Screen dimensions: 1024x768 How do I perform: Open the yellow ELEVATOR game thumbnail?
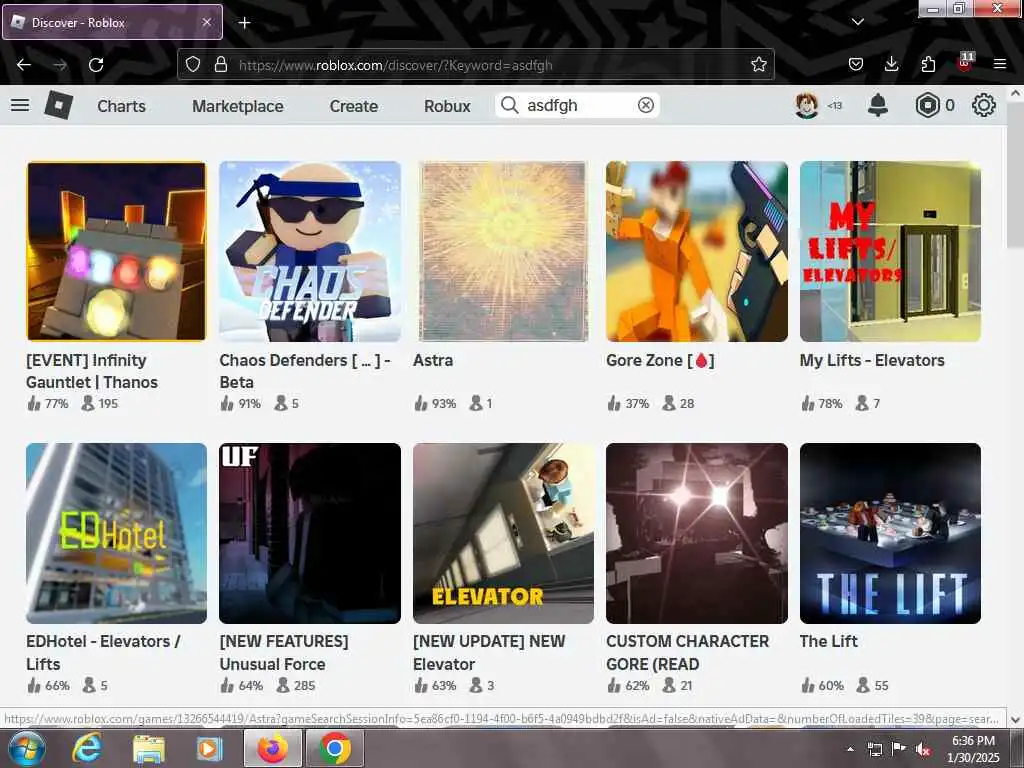[x=503, y=534]
